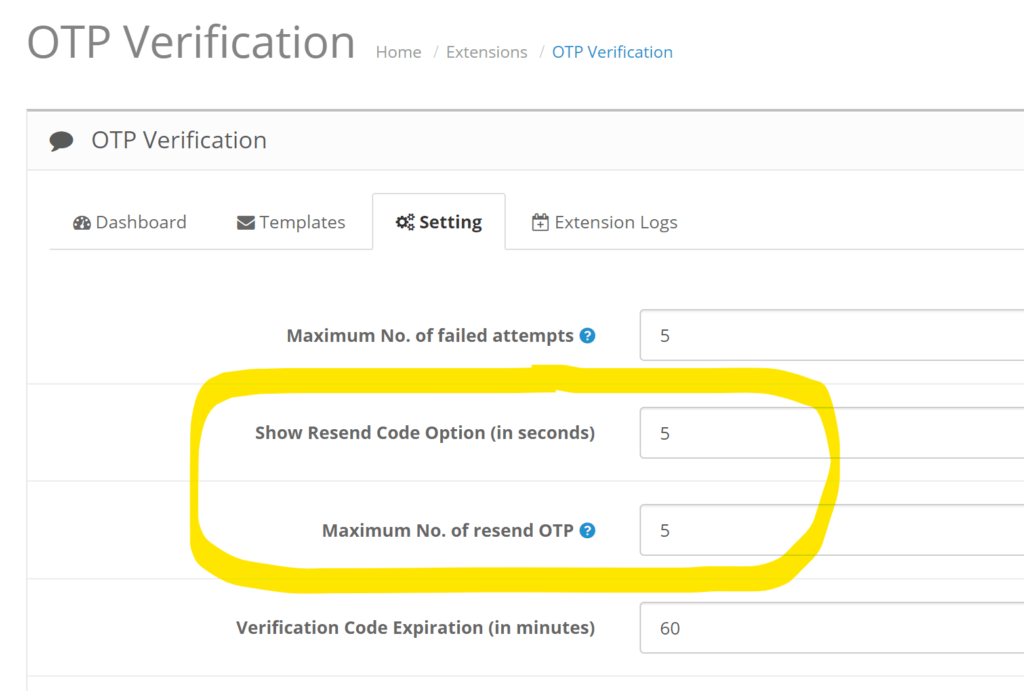View the Extension Logs tab
Screen dimensions: 1024x691
604,222
